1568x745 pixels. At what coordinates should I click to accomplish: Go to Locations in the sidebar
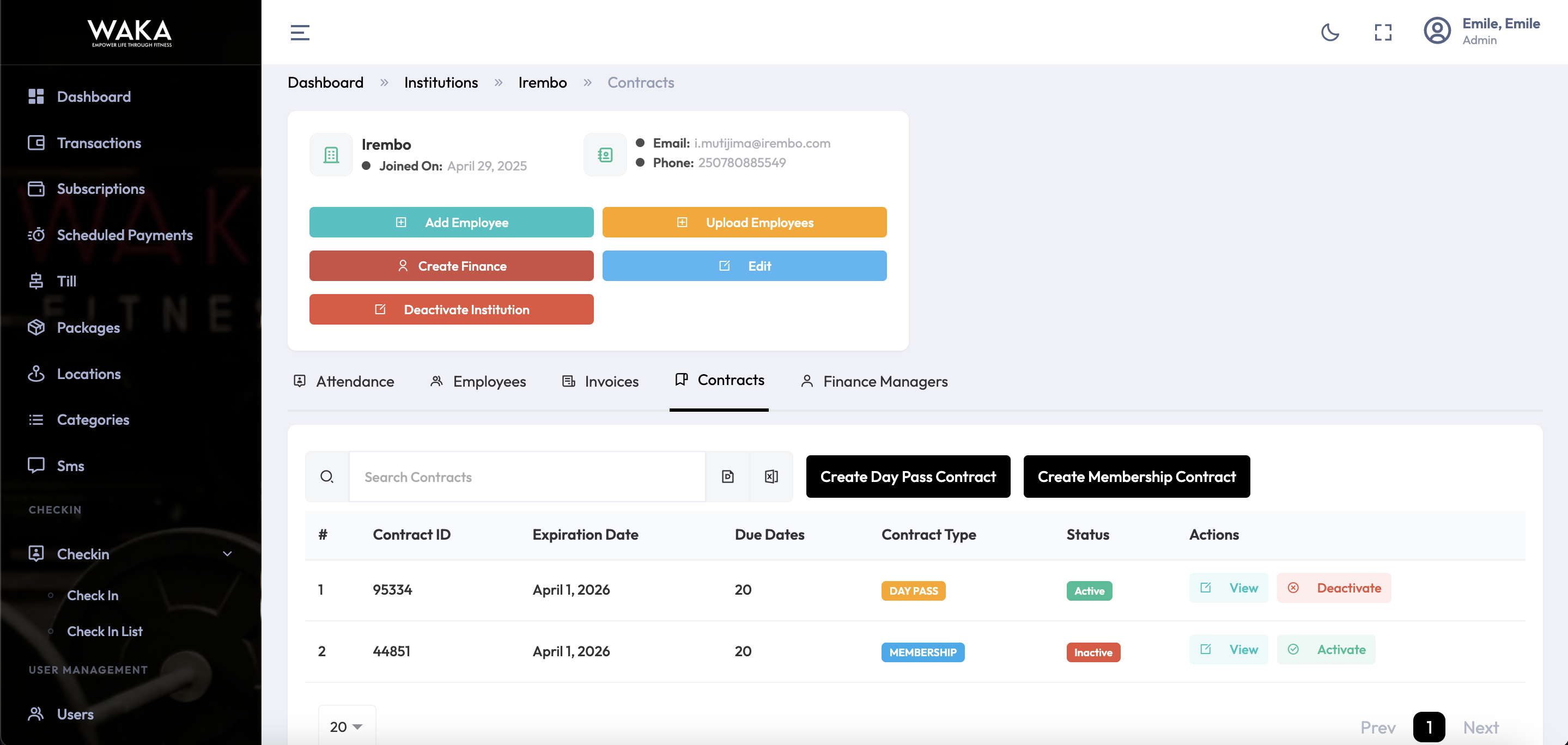89,374
